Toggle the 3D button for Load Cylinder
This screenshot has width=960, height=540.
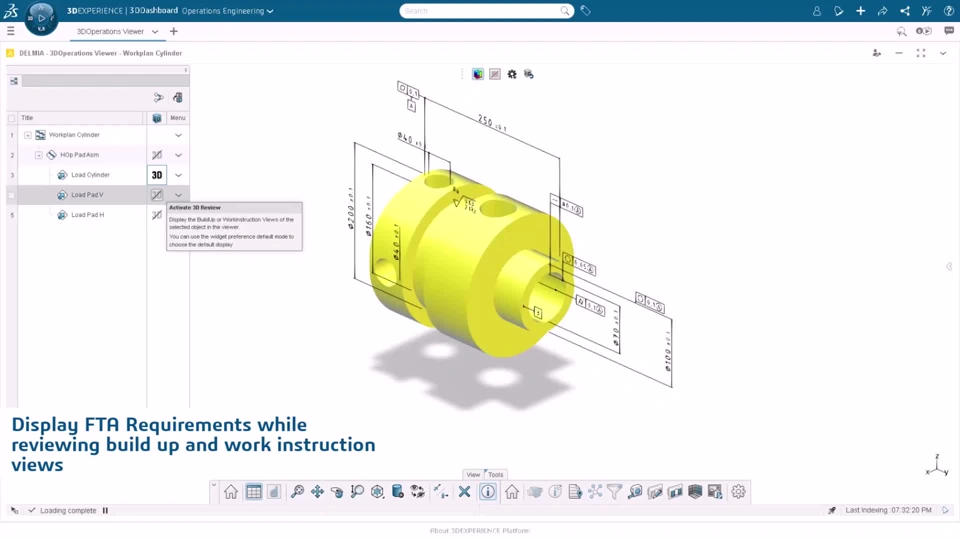[x=157, y=175]
